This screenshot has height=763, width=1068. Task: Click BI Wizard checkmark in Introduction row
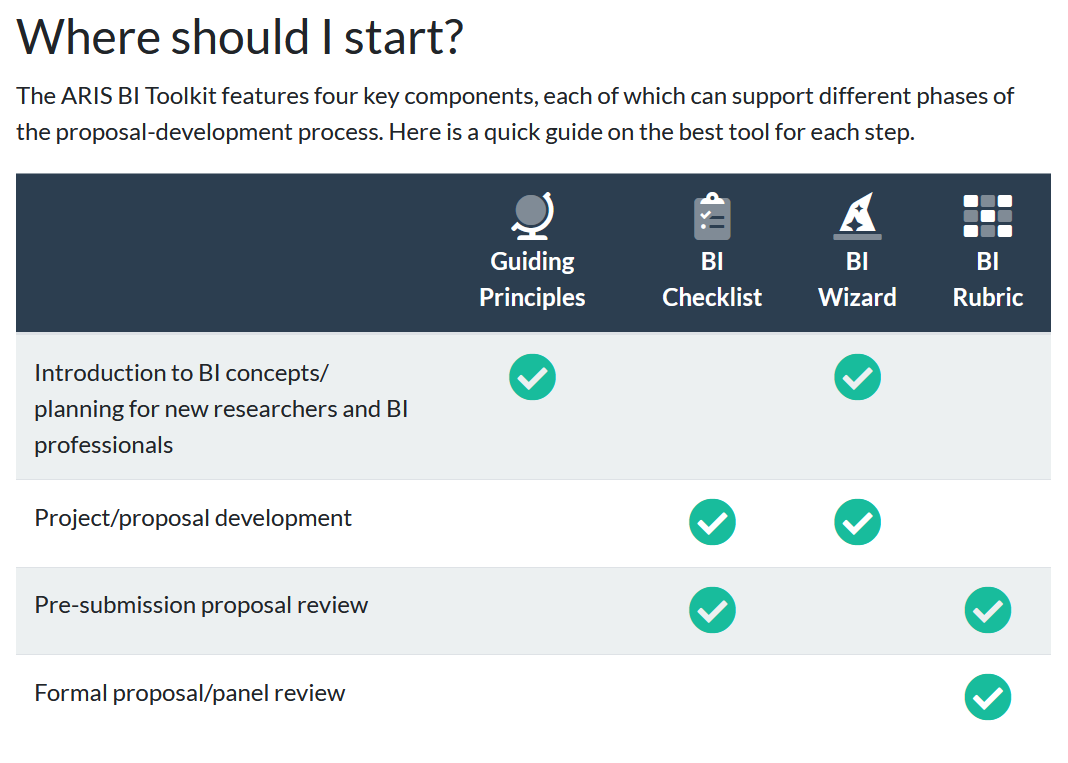click(857, 377)
